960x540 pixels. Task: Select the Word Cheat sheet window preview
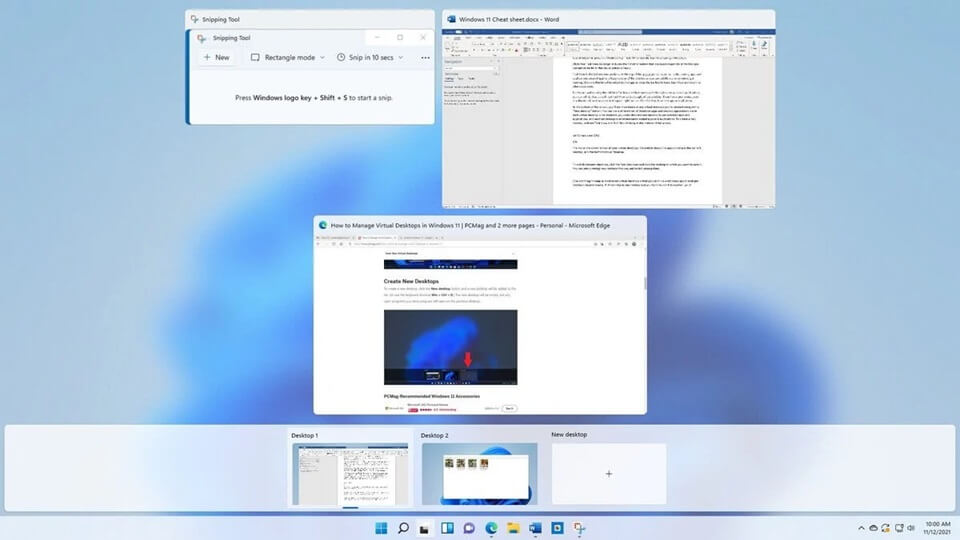pyautogui.click(x=609, y=109)
